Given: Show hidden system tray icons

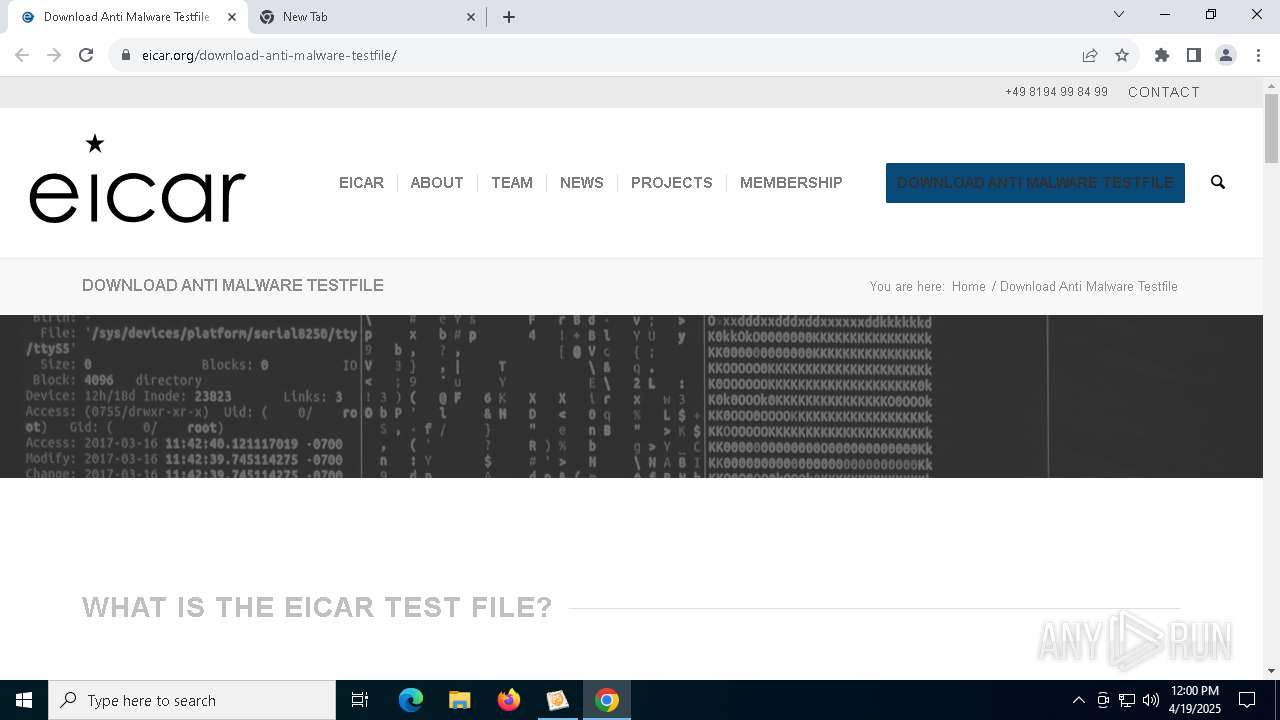Looking at the screenshot, I should [x=1079, y=700].
